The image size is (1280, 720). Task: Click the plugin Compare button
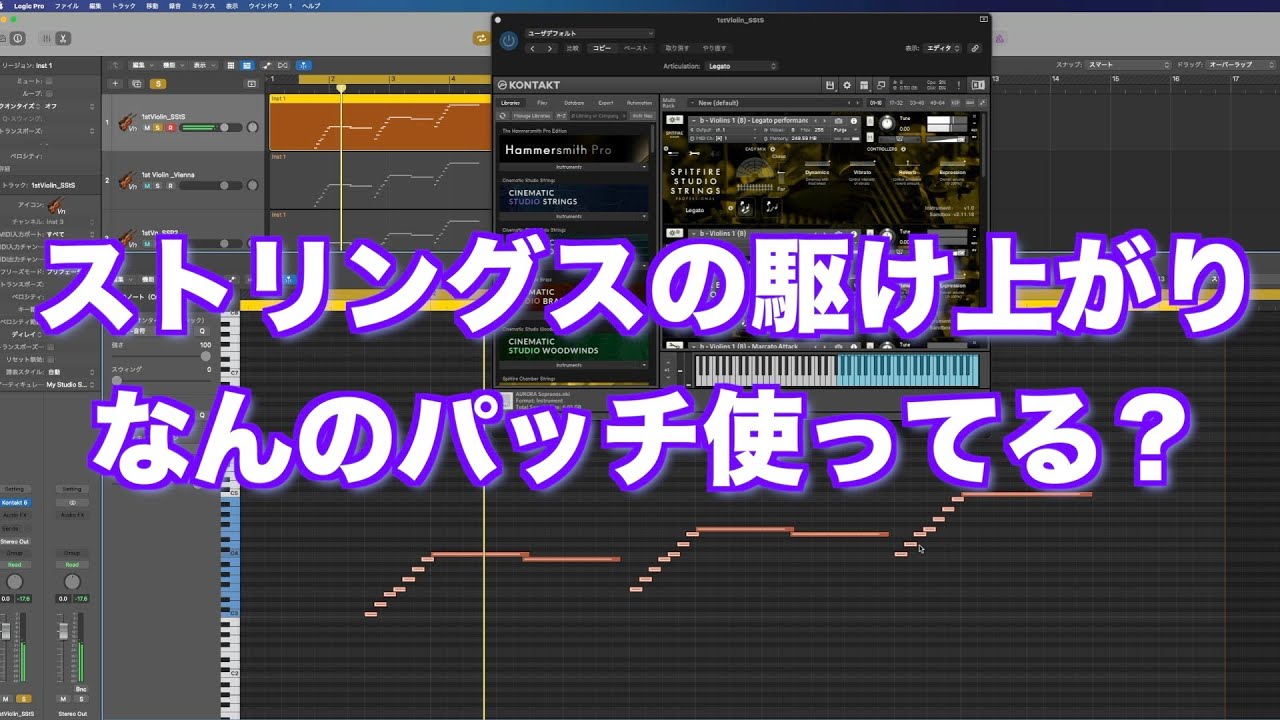pyautogui.click(x=573, y=48)
